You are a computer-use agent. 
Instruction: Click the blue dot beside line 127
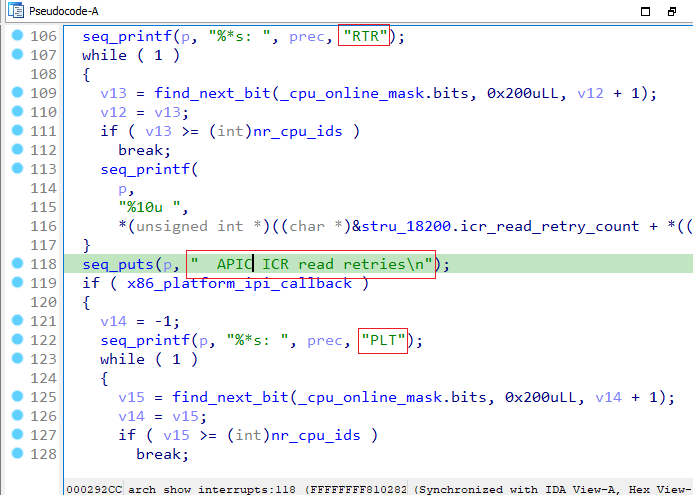click(x=17, y=434)
